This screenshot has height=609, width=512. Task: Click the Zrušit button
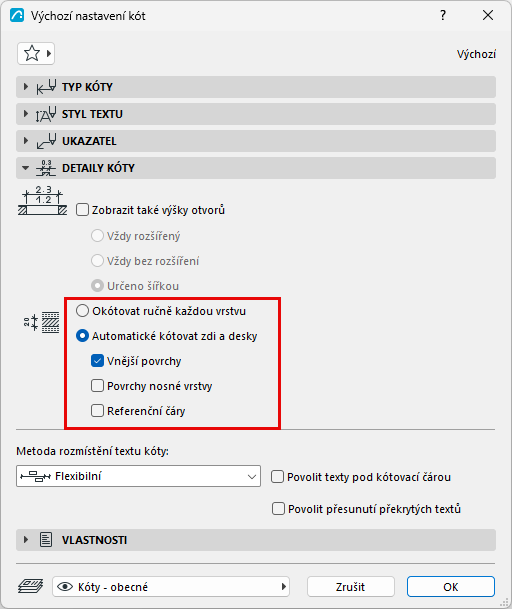click(350, 586)
